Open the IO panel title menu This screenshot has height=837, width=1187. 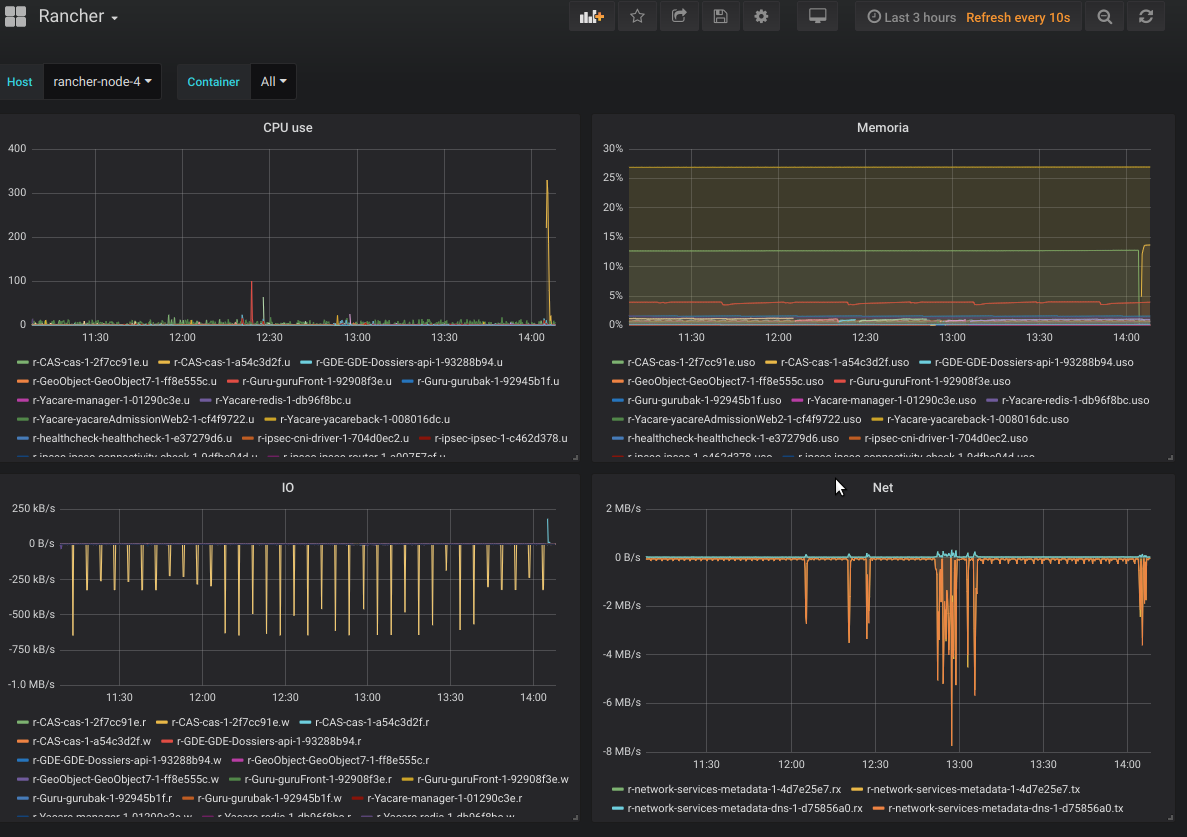288,488
